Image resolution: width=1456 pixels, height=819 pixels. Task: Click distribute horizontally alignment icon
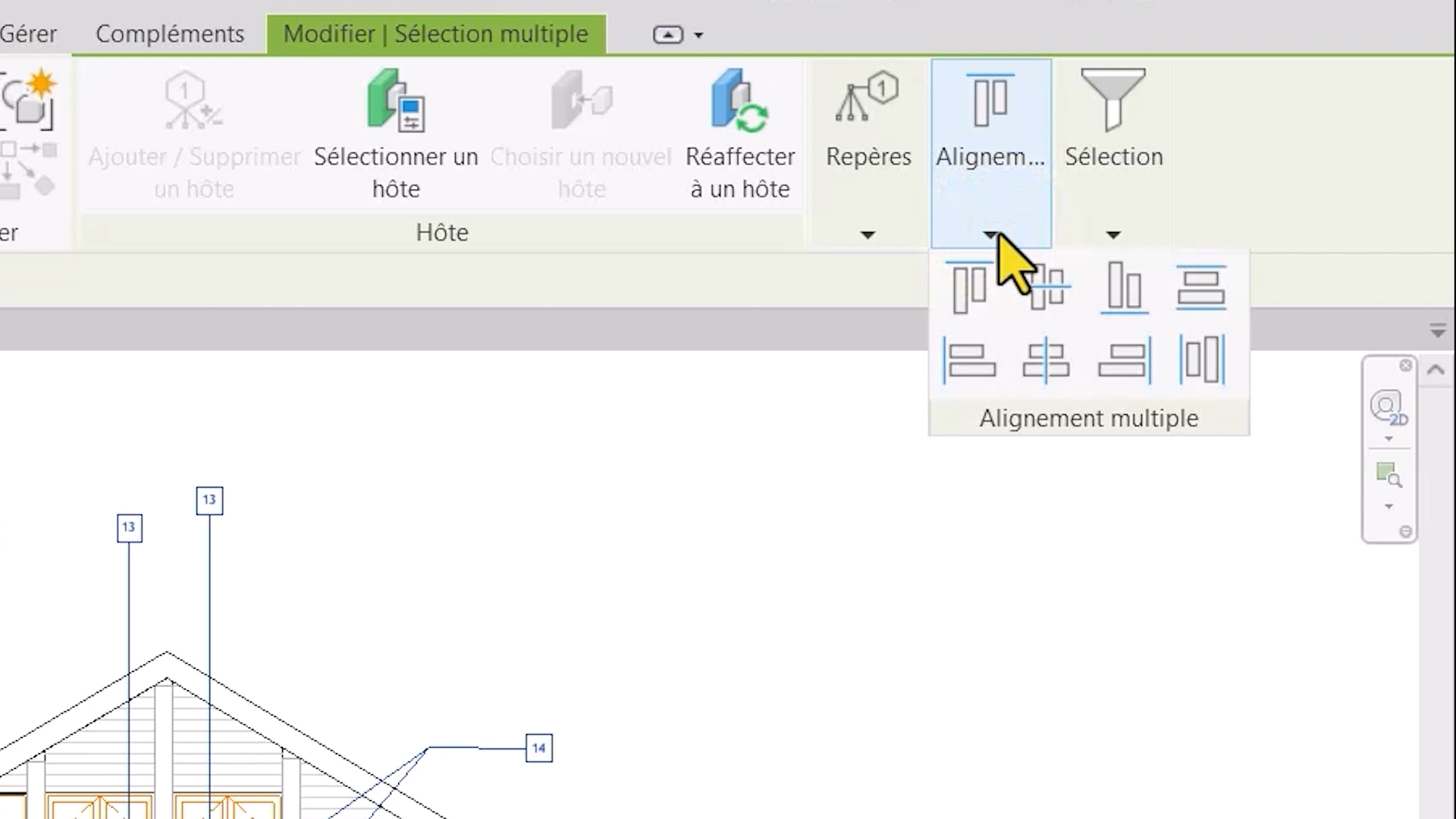(1202, 359)
